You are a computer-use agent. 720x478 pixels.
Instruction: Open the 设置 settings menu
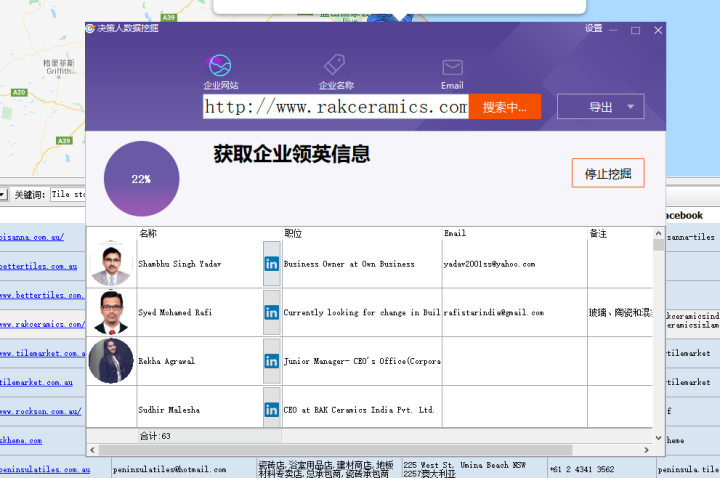click(593, 28)
